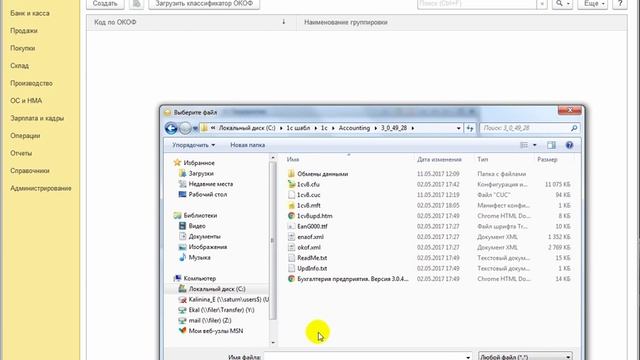Open Справочники section
This screenshot has width=640, height=360.
point(30,171)
